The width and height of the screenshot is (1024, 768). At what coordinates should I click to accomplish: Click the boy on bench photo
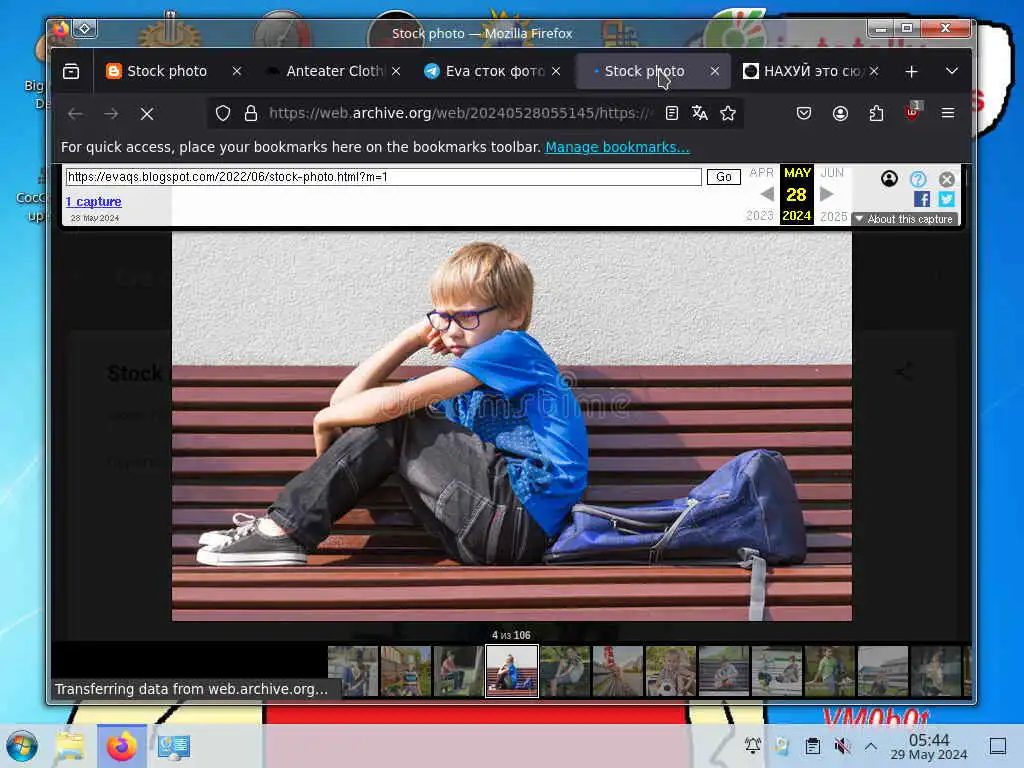[x=511, y=426]
